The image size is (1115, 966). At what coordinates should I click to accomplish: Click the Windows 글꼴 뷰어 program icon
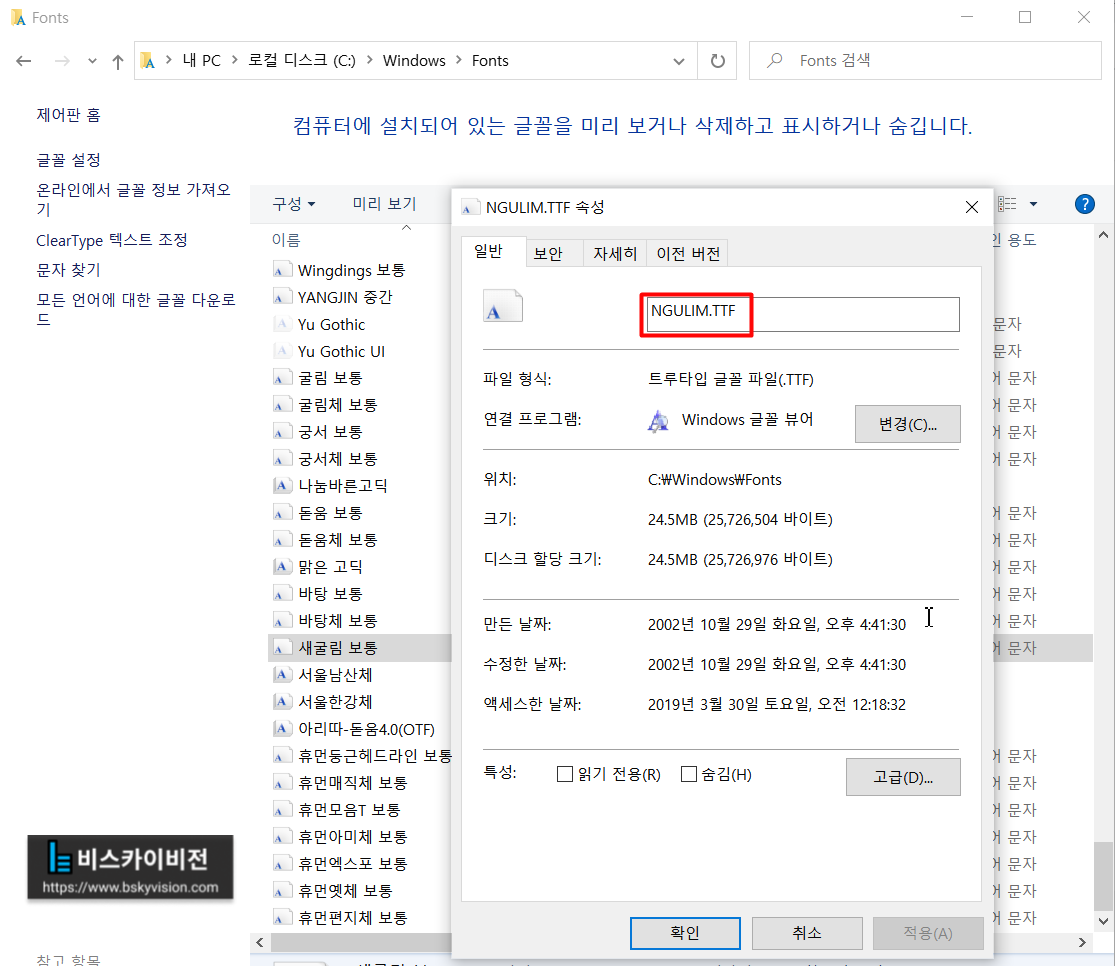(658, 421)
